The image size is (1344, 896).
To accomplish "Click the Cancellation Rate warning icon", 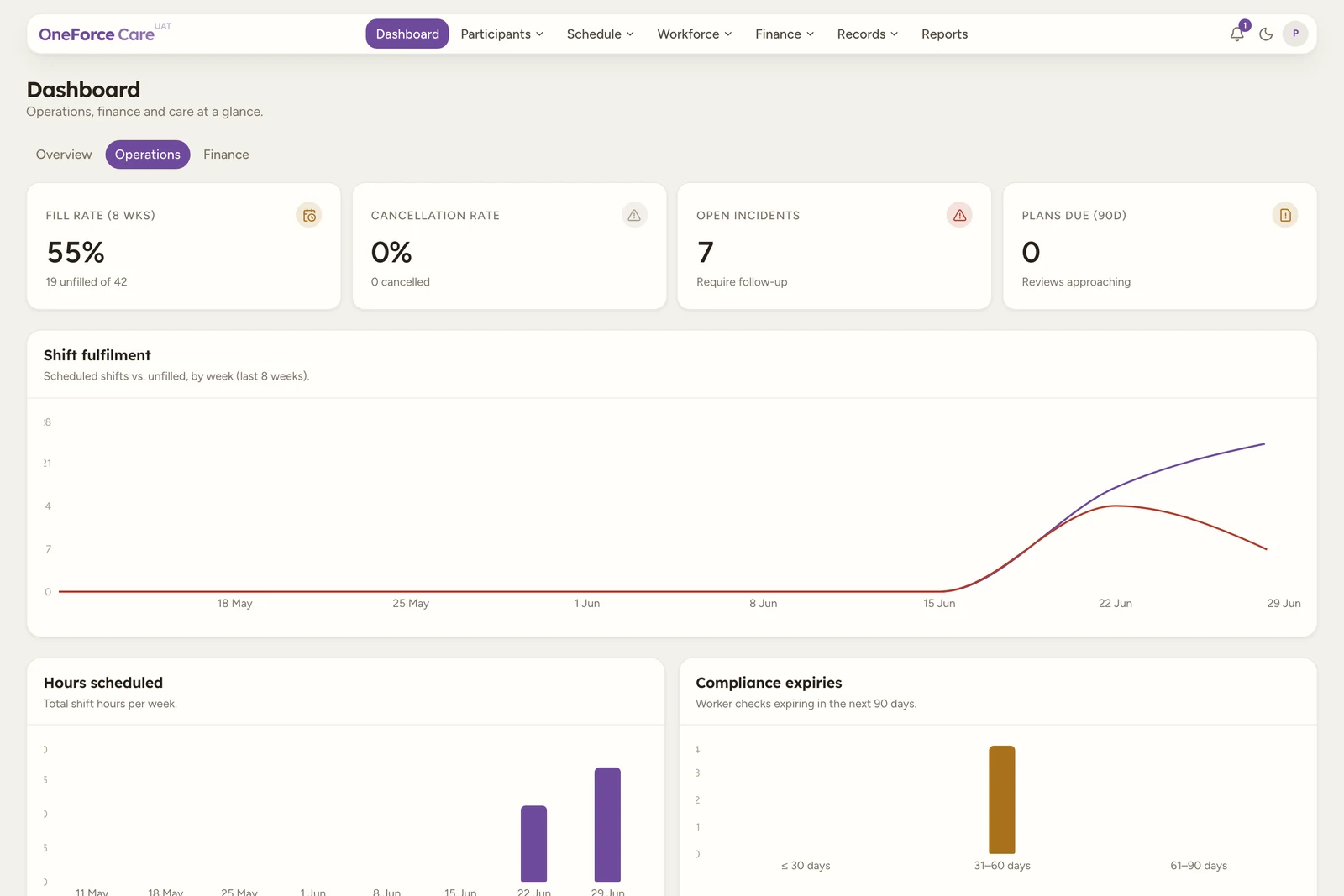I will pyautogui.click(x=634, y=215).
